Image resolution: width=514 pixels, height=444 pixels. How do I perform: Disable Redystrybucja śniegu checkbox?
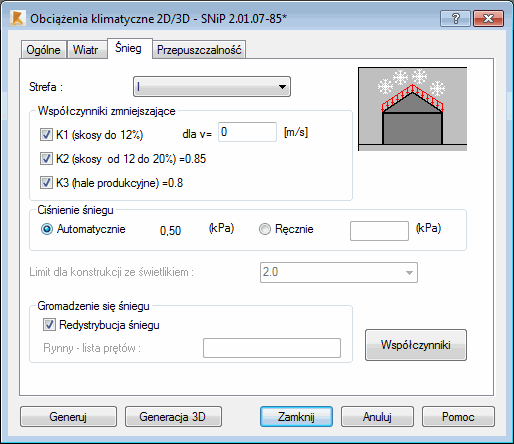(x=49, y=325)
